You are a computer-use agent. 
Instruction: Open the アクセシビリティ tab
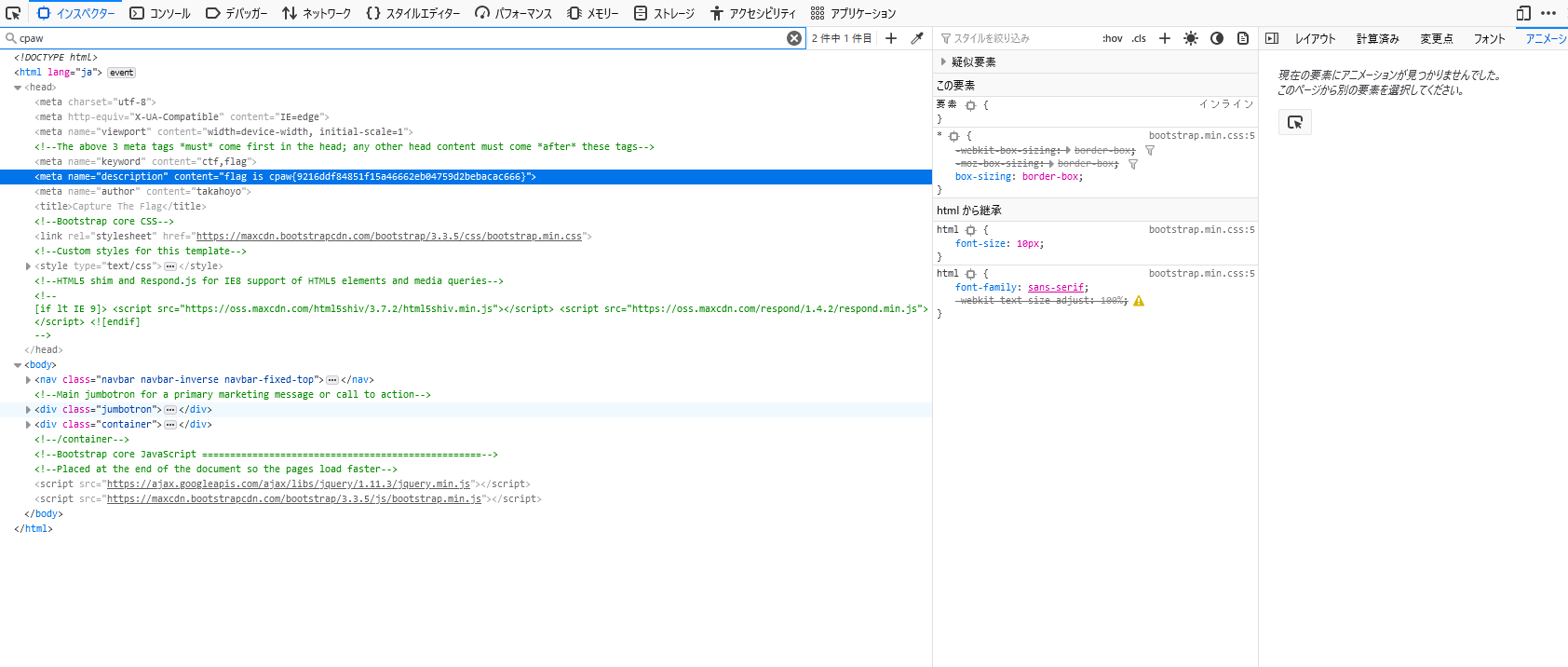coord(752,13)
